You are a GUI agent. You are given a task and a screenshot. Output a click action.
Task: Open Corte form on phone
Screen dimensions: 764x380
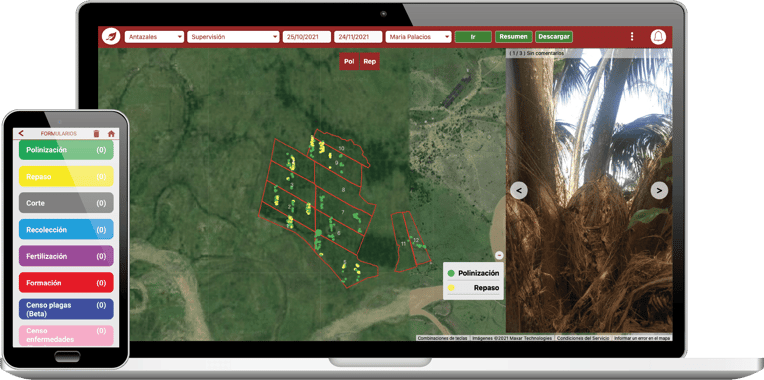pyautogui.click(x=66, y=203)
